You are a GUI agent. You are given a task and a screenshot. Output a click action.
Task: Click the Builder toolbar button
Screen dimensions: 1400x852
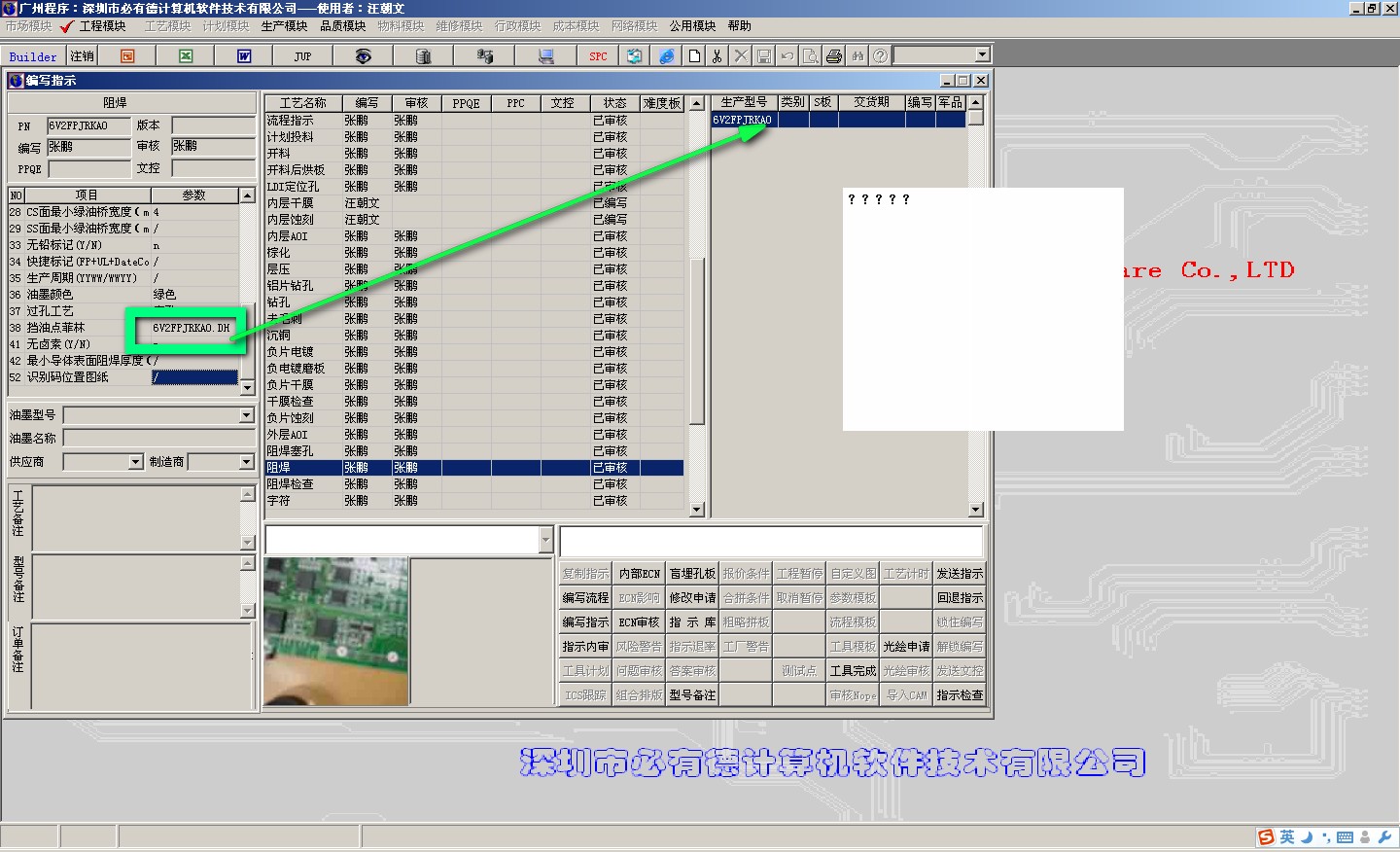pos(33,56)
